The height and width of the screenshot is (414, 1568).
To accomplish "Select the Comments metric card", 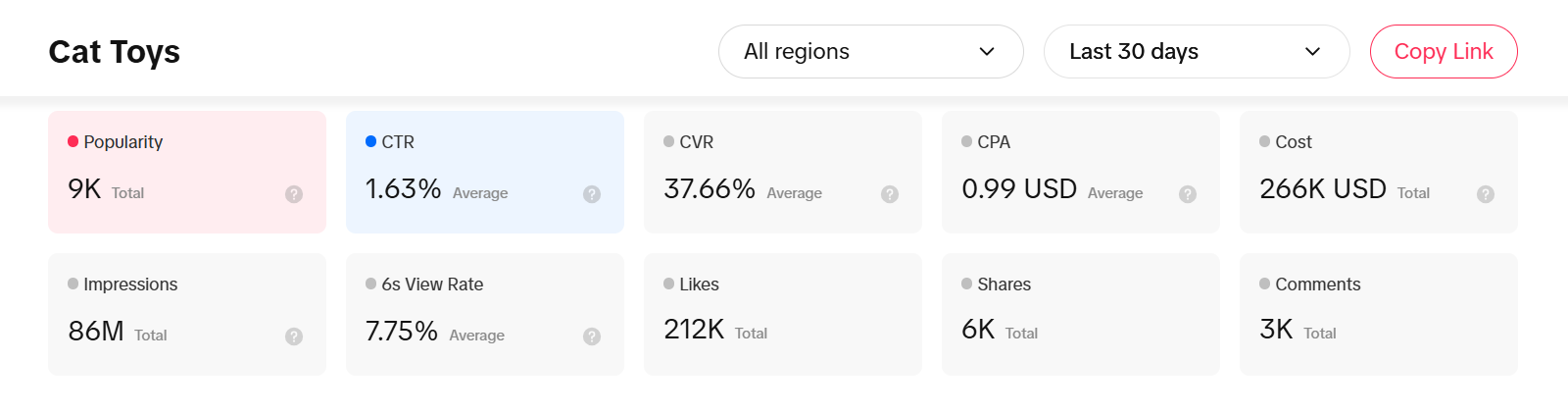I will [1378, 314].
